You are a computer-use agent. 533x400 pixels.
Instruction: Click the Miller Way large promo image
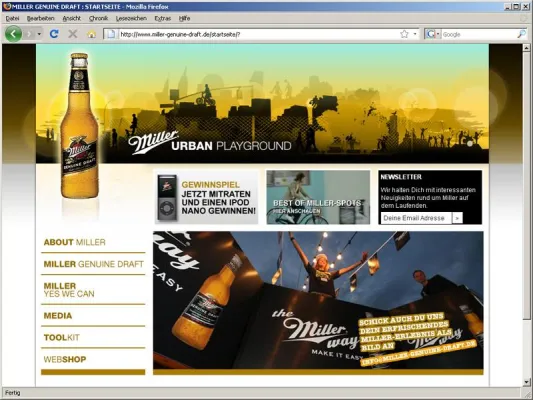point(318,300)
